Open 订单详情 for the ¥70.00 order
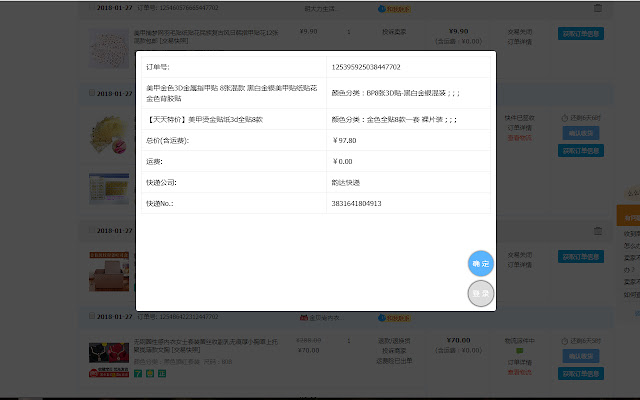This screenshot has width=640, height=400. pos(520,362)
